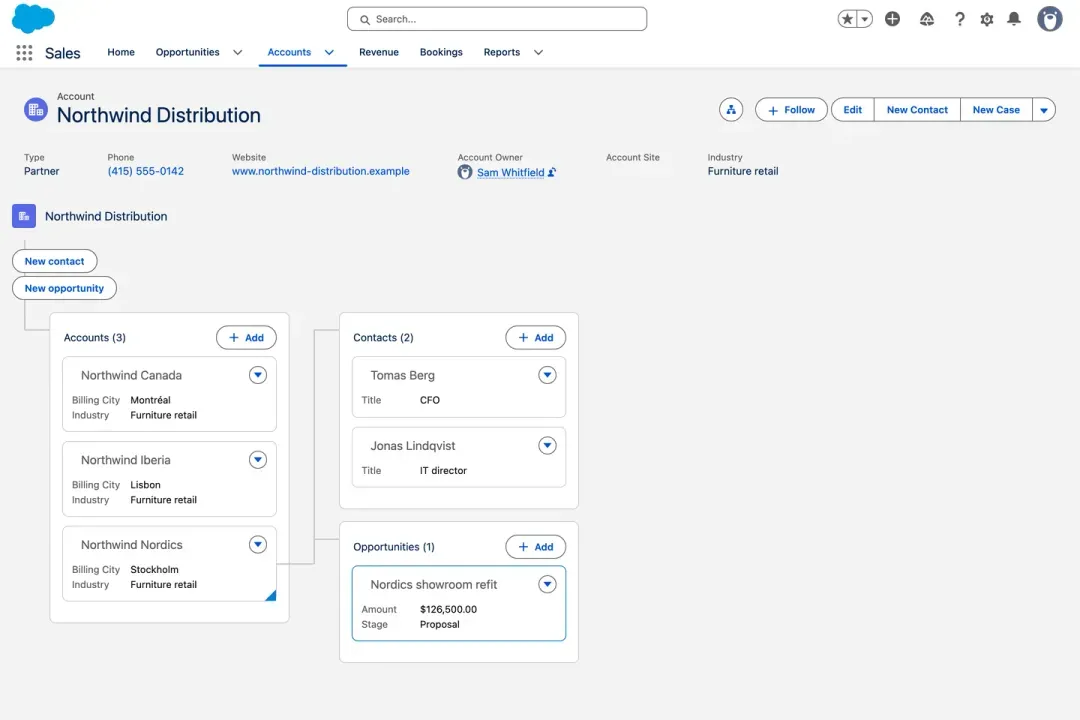Open the Northwind Iberia account
The width and height of the screenshot is (1080, 720).
click(125, 460)
